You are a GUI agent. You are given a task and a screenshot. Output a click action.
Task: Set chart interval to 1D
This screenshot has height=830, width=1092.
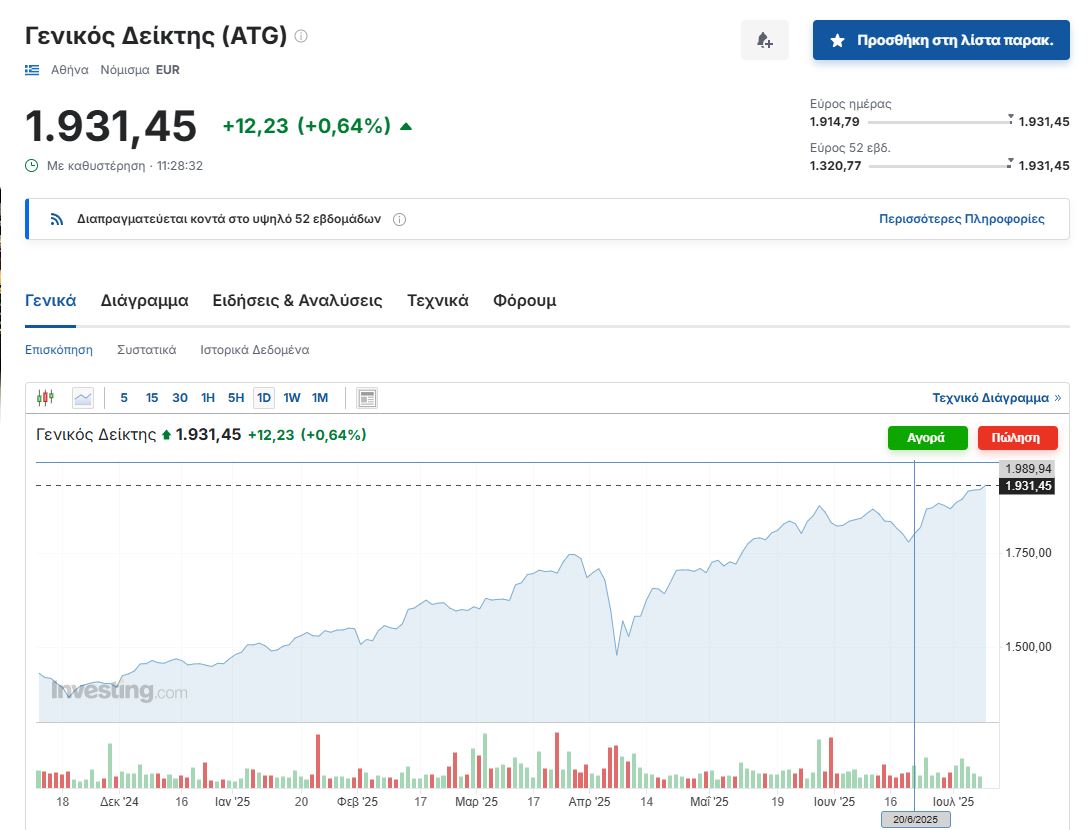pos(264,398)
